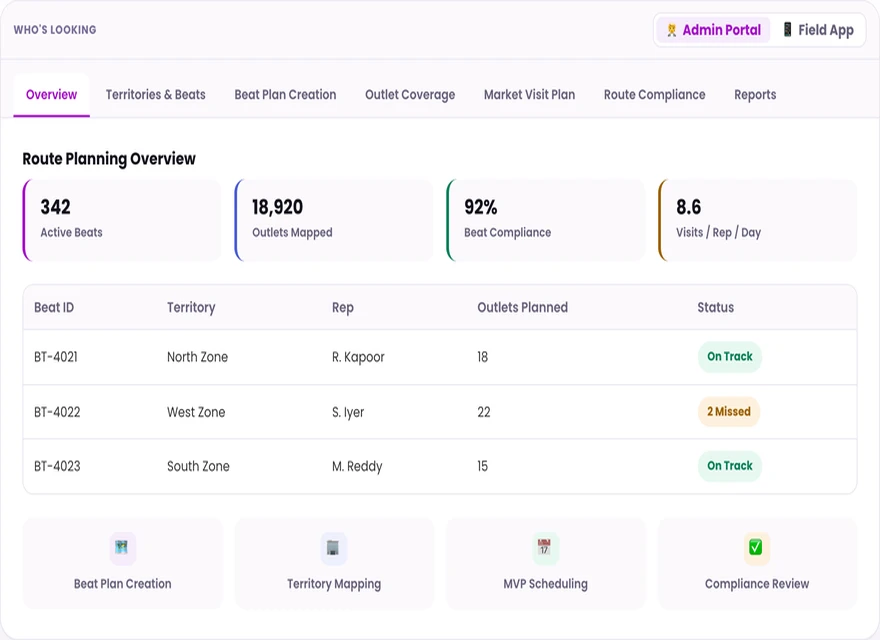The width and height of the screenshot is (880, 640).
Task: Open the Market Visit Plan tab
Action: 529,95
